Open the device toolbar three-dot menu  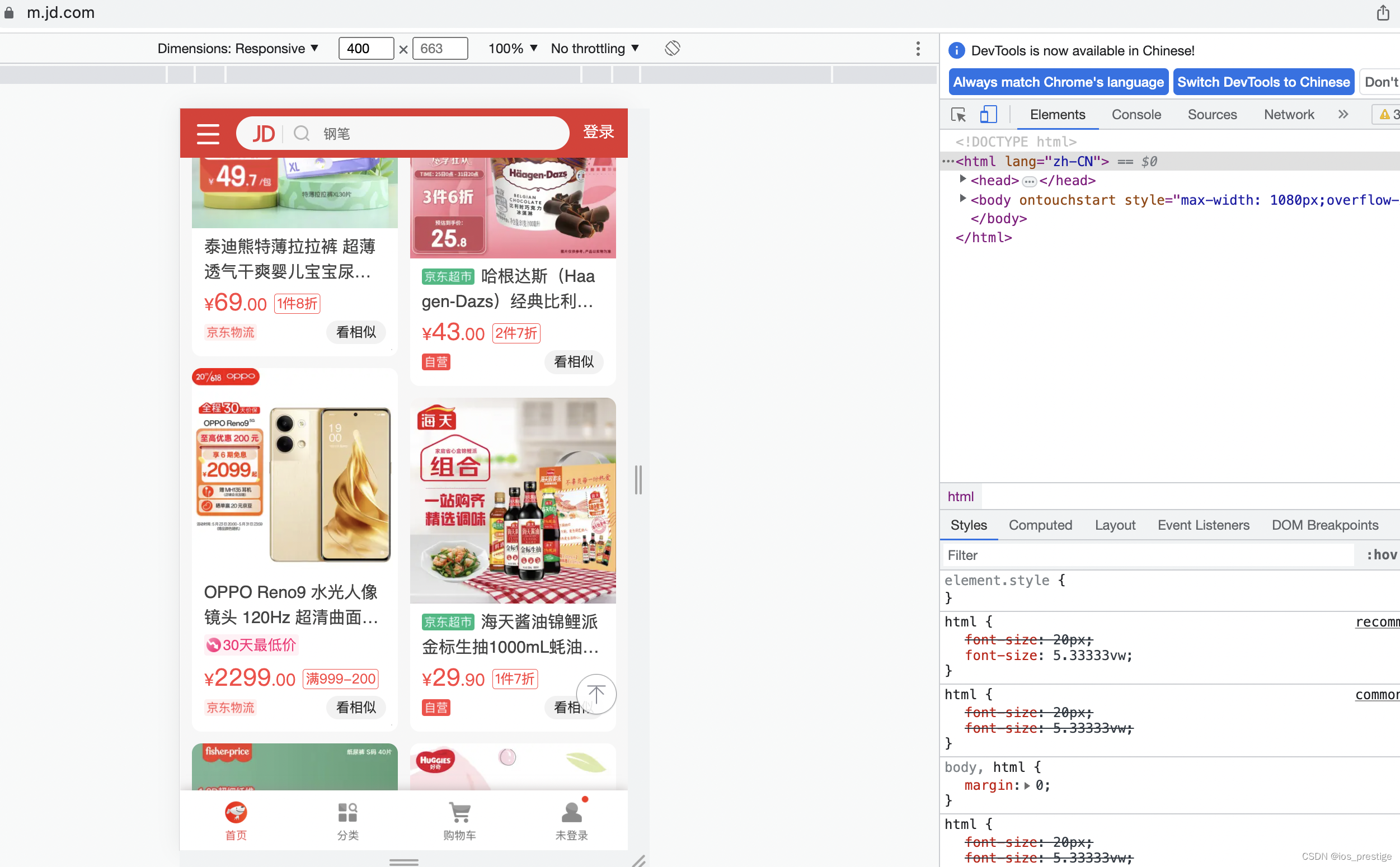point(918,49)
